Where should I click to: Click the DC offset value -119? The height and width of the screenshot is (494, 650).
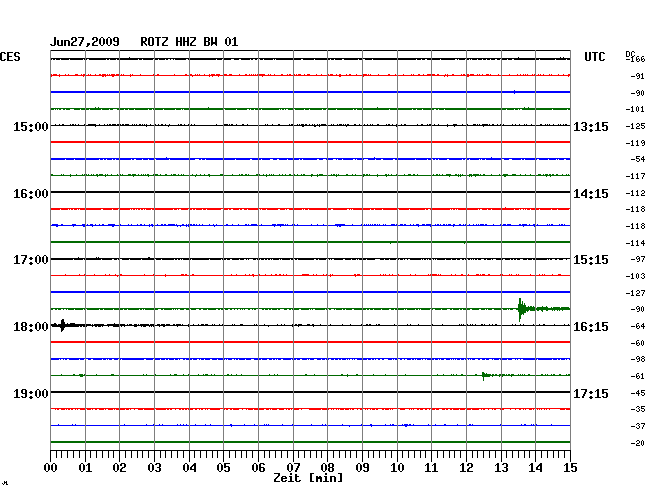click(635, 143)
